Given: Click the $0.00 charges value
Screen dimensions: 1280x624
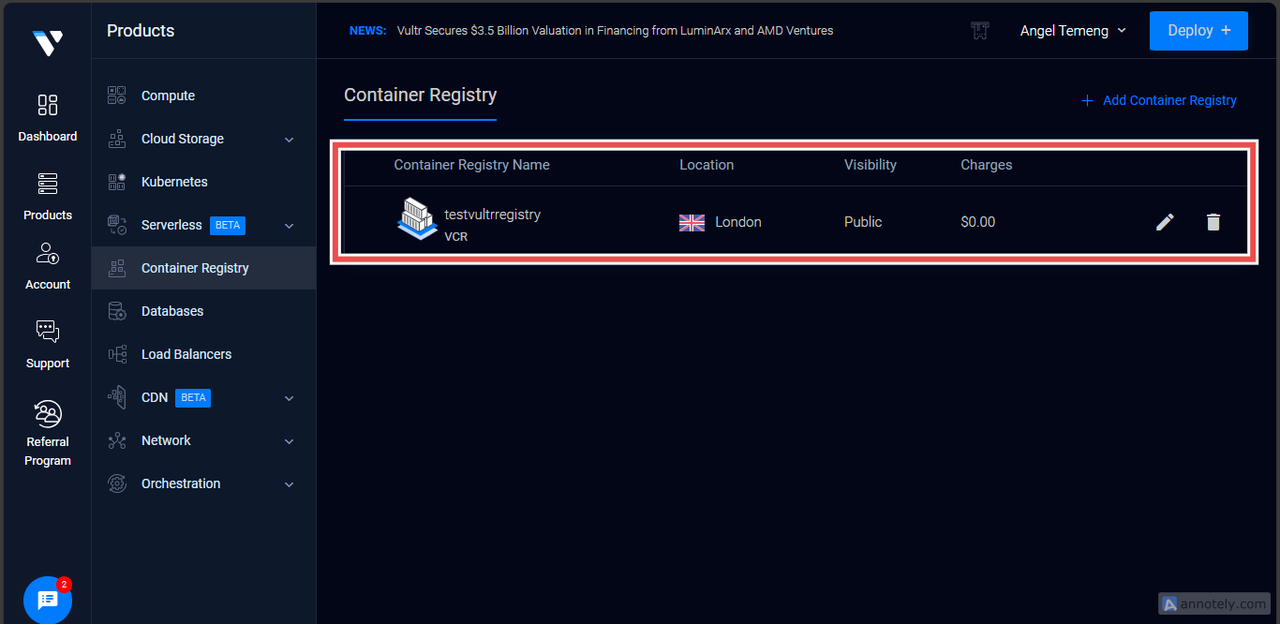Looking at the screenshot, I should pos(978,222).
